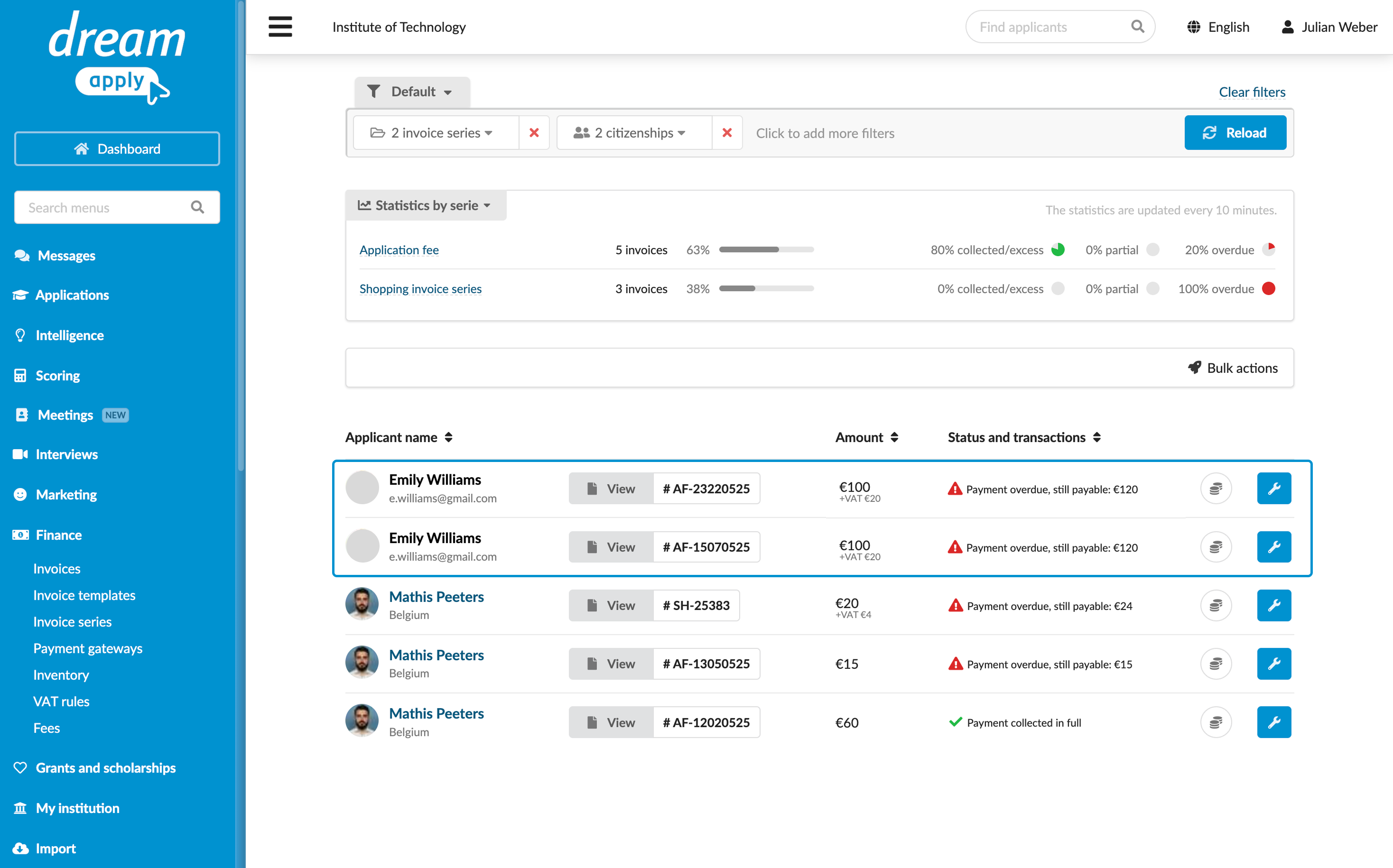Click the Reload button

tap(1235, 133)
